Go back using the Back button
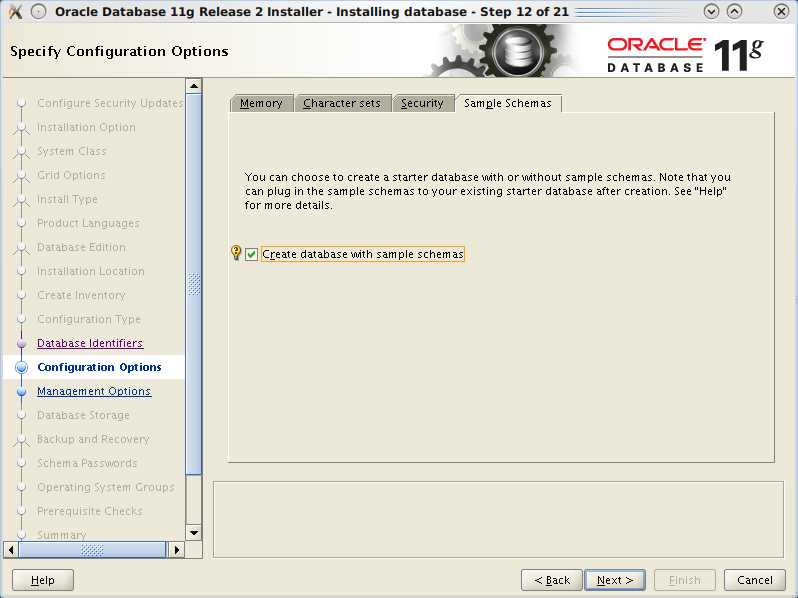This screenshot has height=598, width=798. (x=551, y=580)
